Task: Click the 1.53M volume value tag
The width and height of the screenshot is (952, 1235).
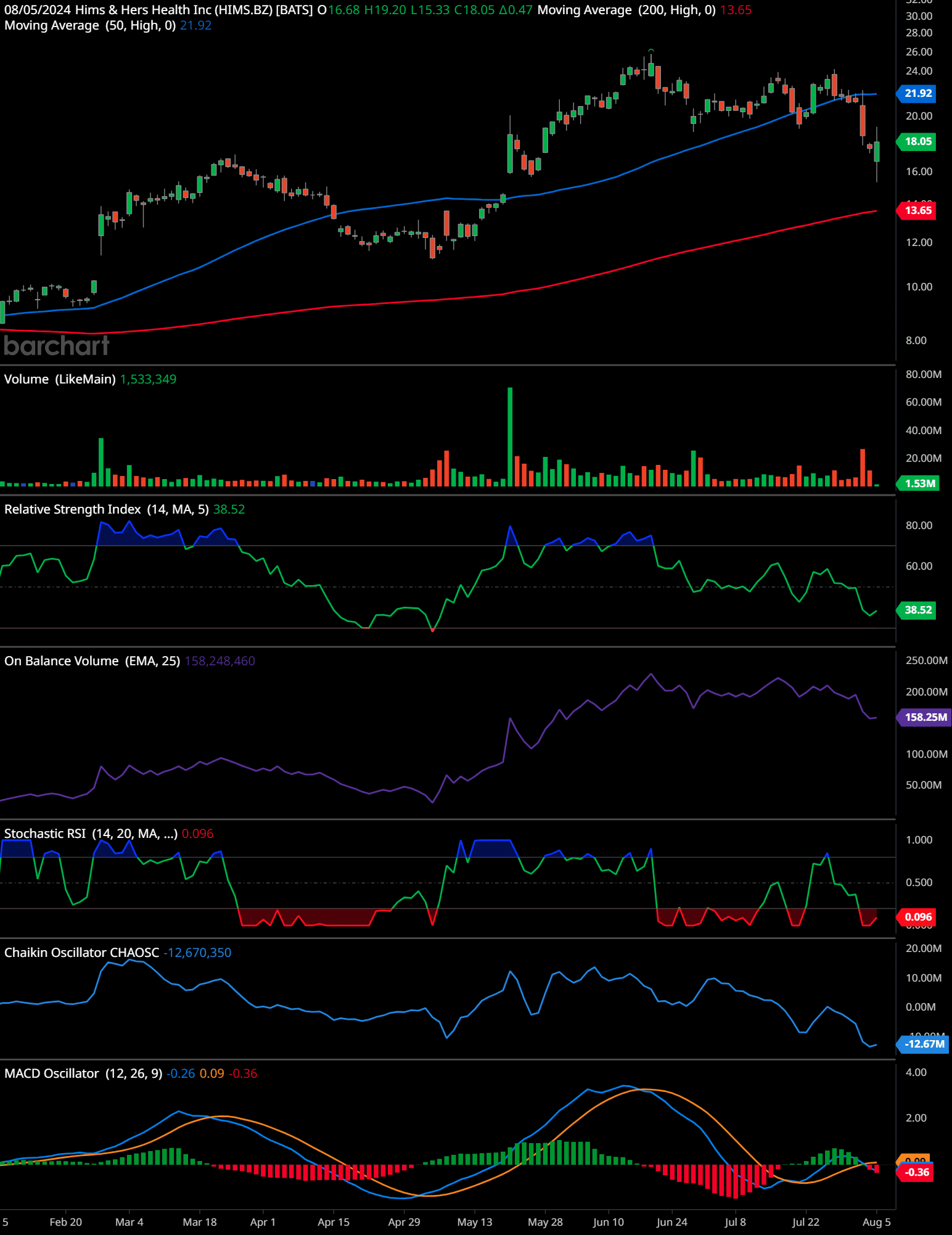Action: [x=918, y=484]
